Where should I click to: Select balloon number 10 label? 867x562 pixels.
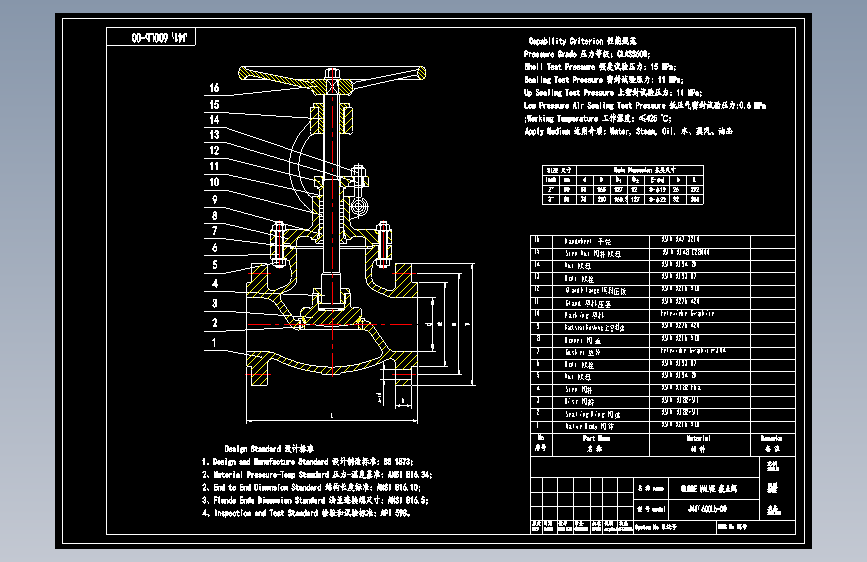click(215, 182)
